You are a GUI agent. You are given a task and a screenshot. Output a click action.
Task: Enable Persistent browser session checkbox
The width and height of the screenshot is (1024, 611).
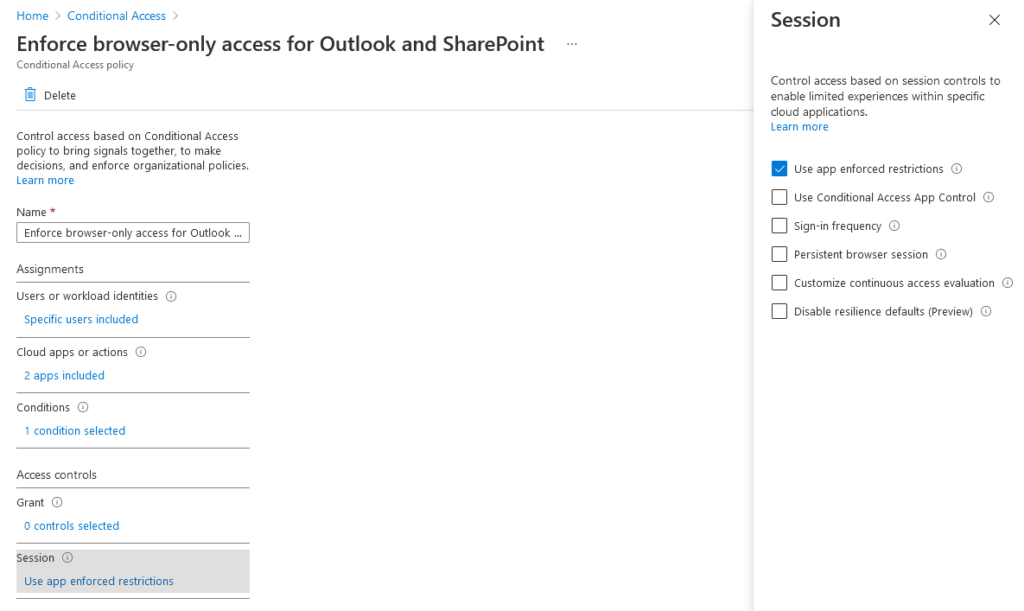(x=779, y=254)
